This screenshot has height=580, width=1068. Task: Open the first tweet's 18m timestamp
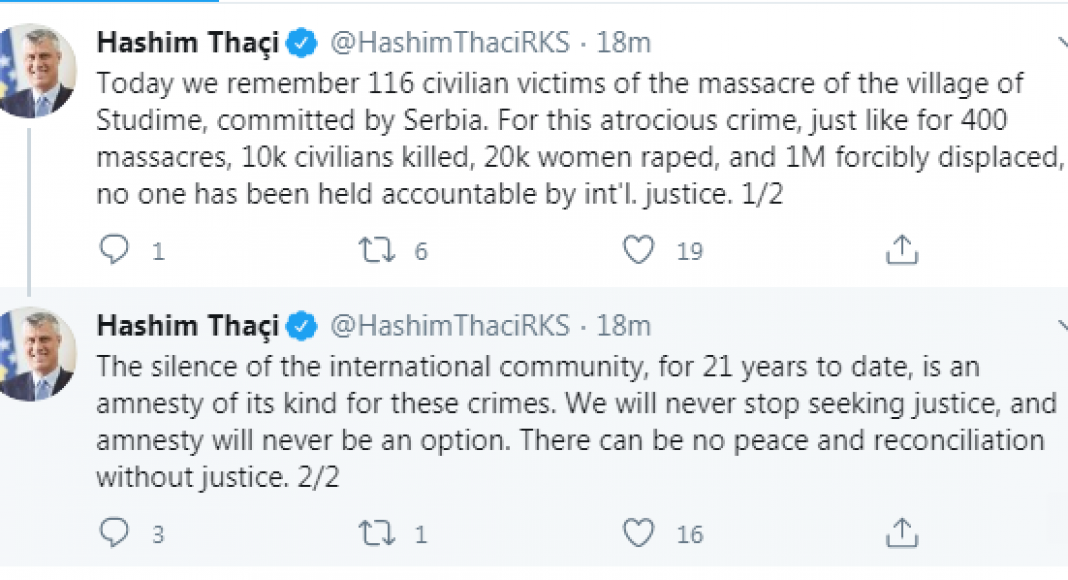click(624, 43)
